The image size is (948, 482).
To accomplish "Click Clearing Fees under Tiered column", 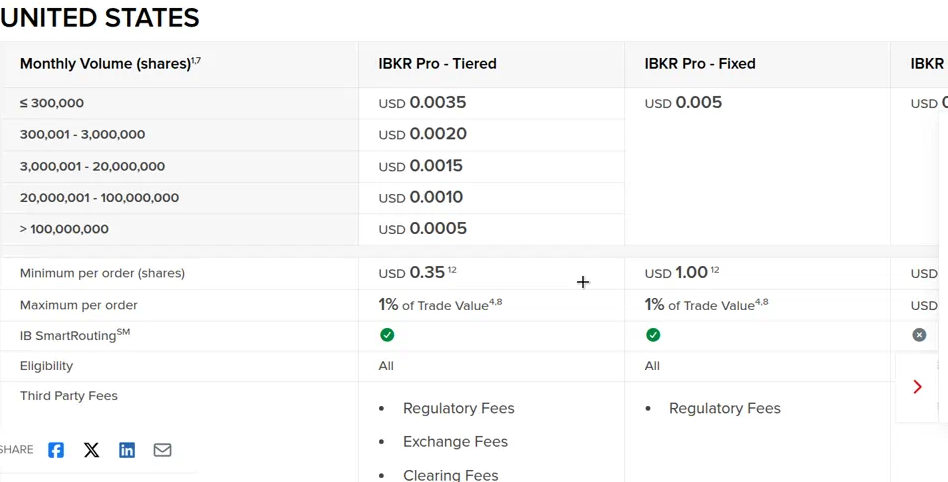I will coord(450,475).
